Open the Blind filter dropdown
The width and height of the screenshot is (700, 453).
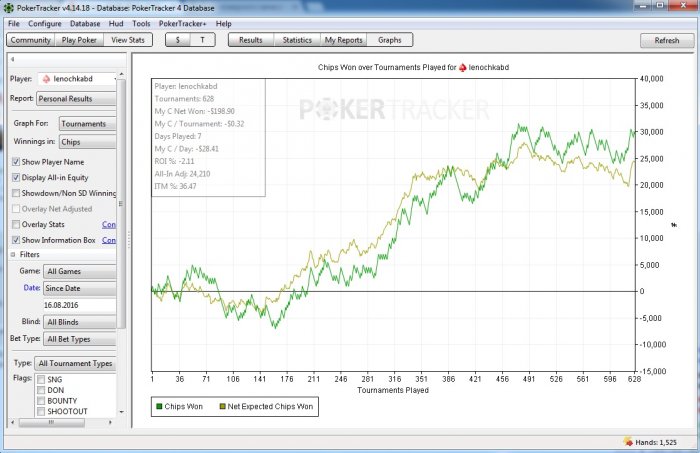(79, 322)
